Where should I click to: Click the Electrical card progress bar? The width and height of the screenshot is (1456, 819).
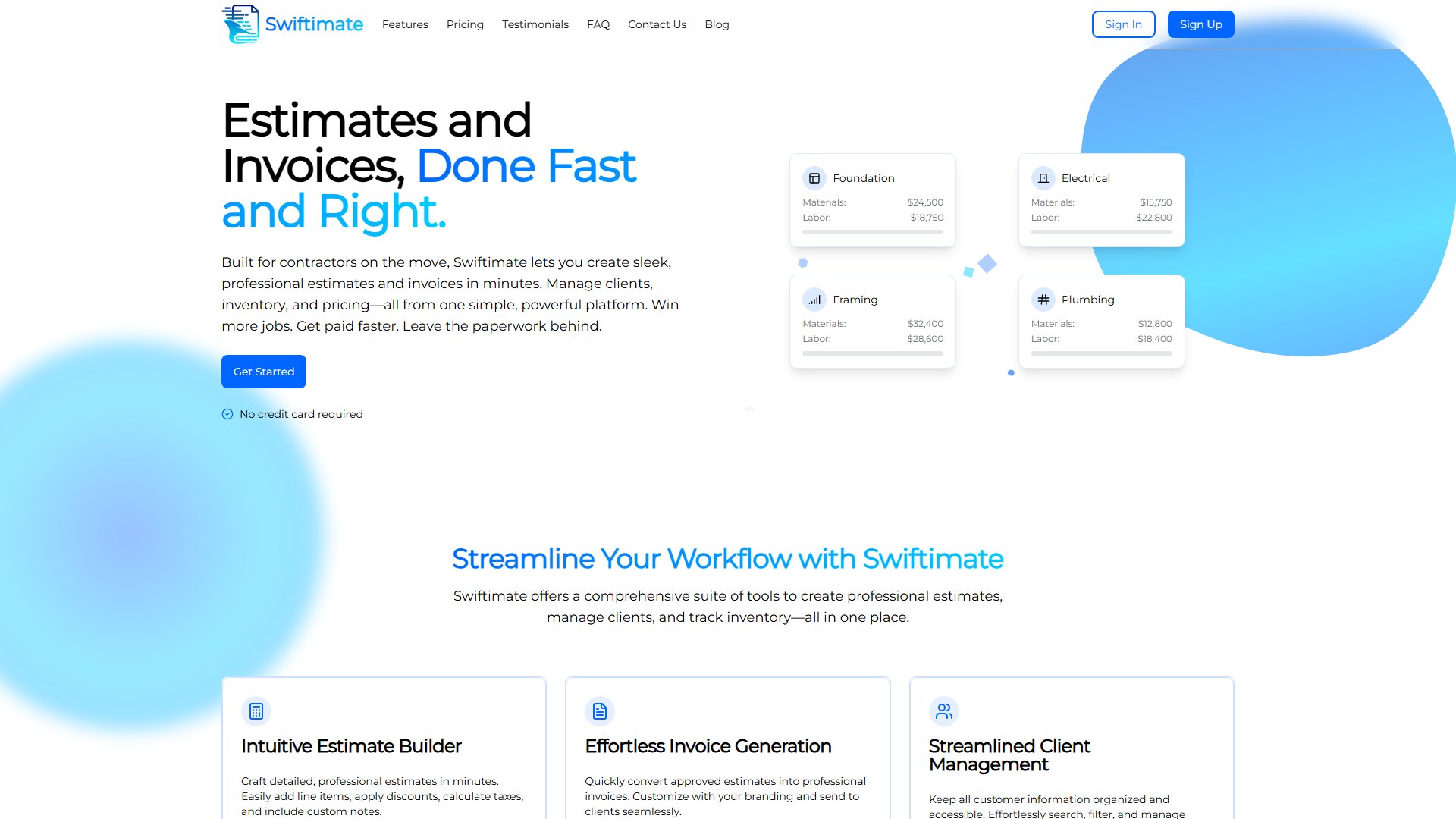tap(1102, 232)
